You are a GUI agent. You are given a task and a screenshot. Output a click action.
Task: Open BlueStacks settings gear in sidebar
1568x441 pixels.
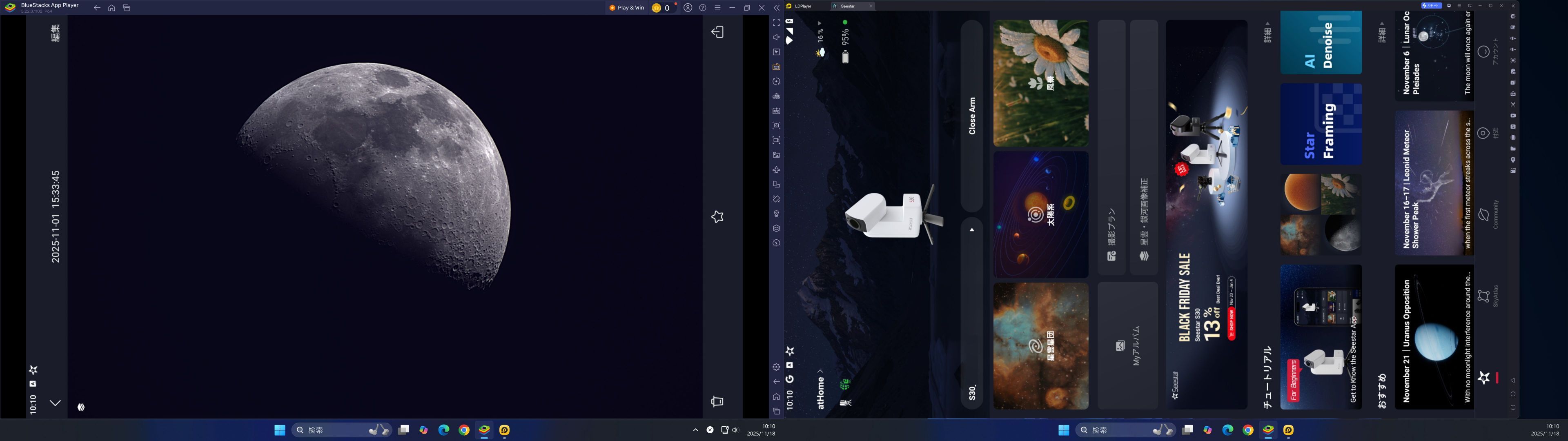click(x=776, y=367)
